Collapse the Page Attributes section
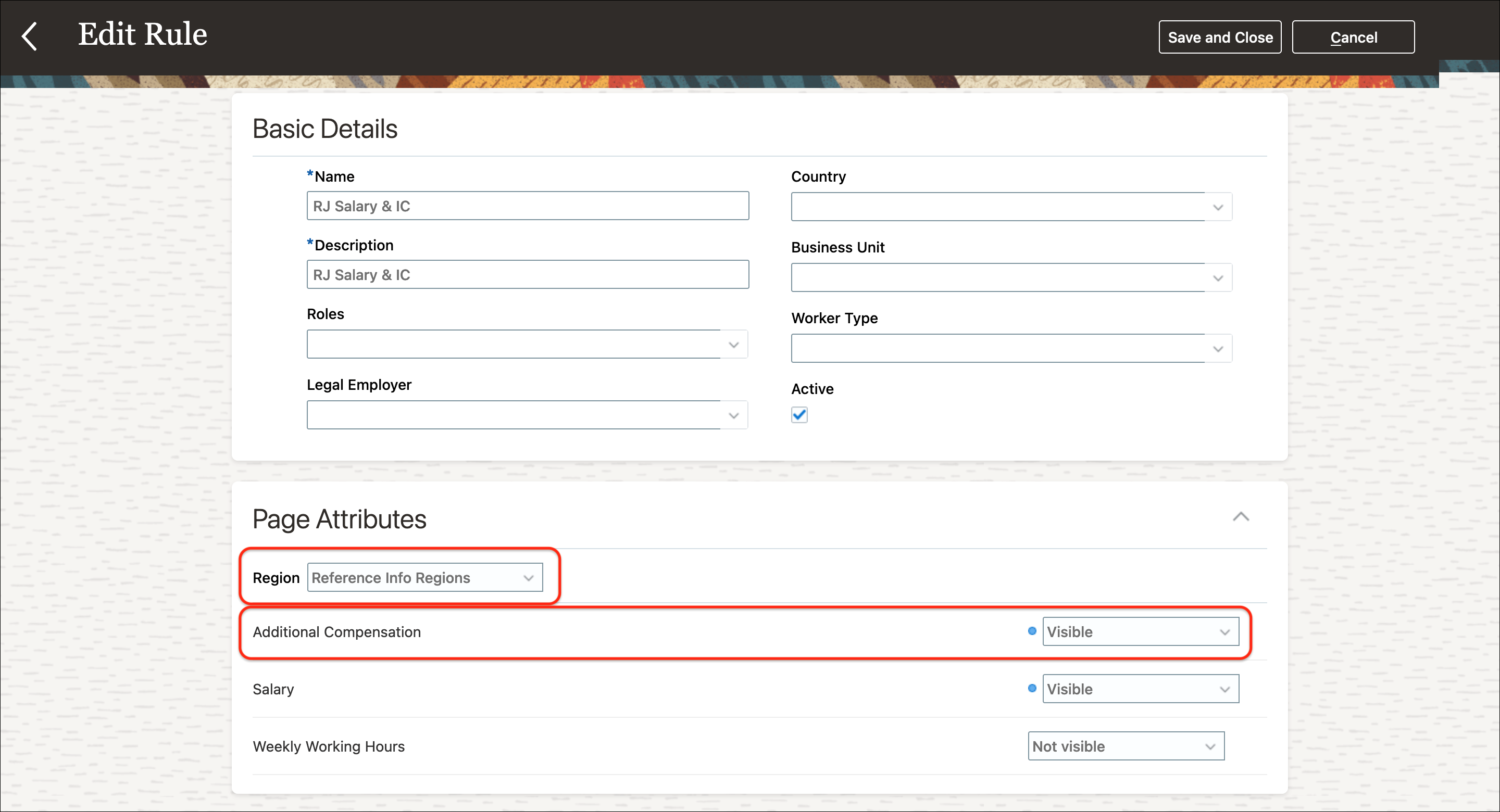The height and width of the screenshot is (812, 1500). pos(1240,517)
